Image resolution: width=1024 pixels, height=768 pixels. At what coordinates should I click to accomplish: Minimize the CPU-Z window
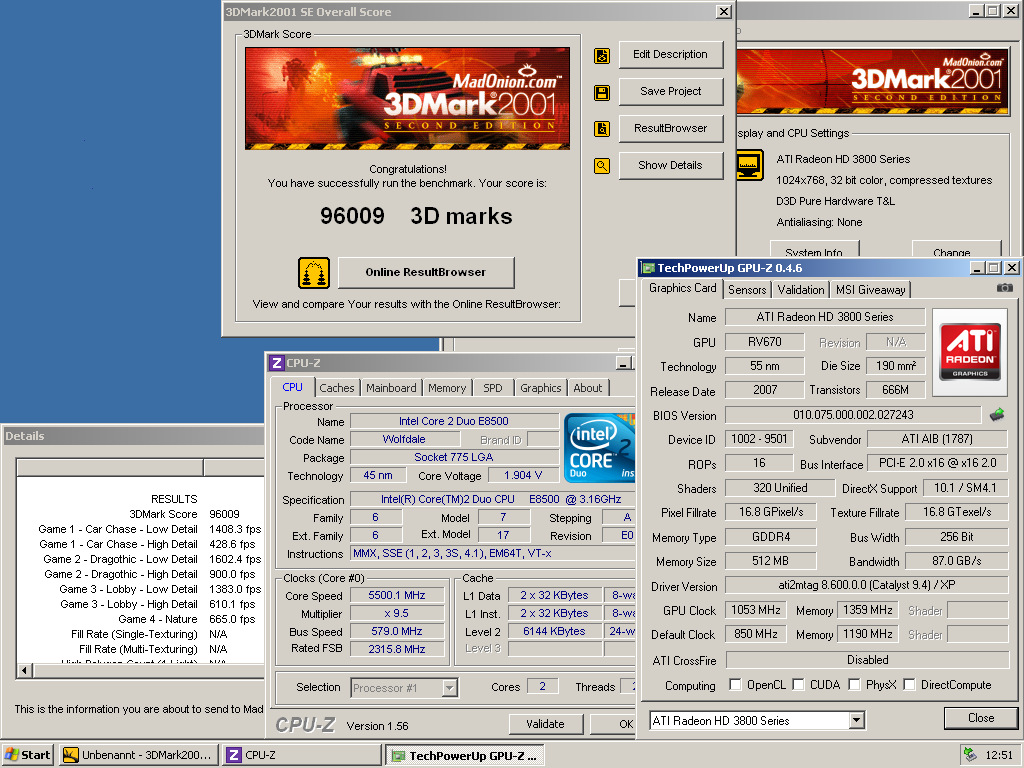[x=624, y=363]
